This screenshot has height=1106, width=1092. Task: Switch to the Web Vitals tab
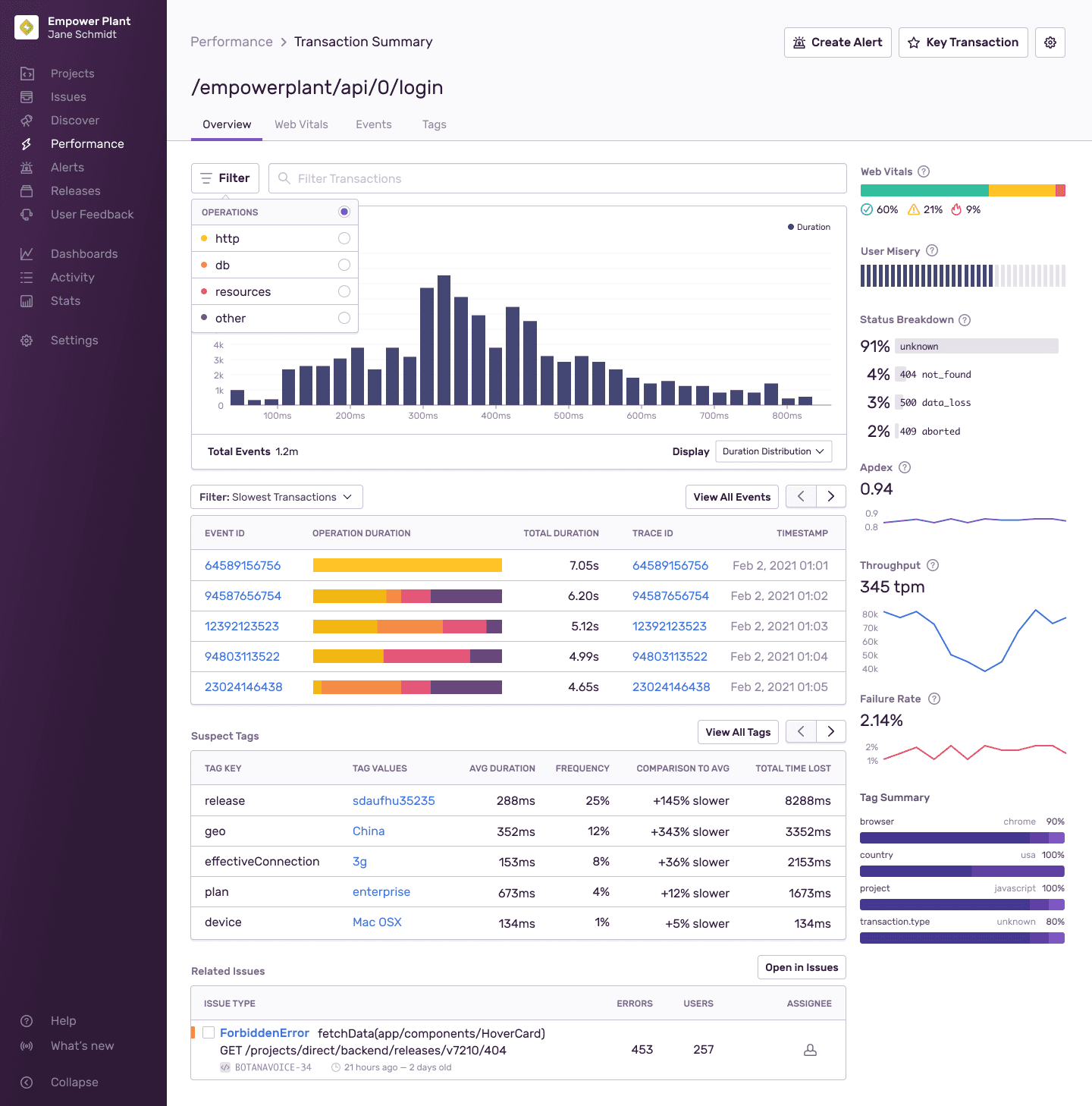pos(301,124)
